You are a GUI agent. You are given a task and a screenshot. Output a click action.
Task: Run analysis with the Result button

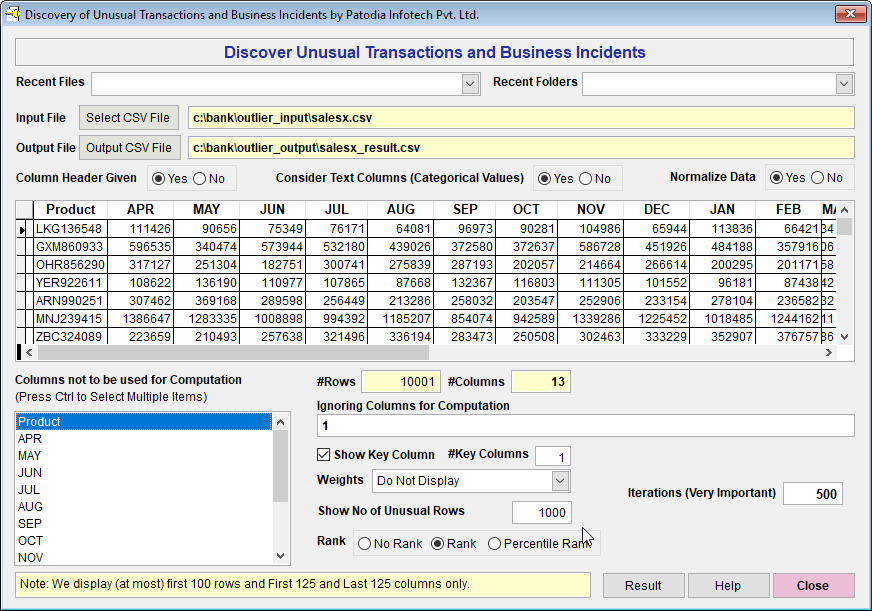643,586
